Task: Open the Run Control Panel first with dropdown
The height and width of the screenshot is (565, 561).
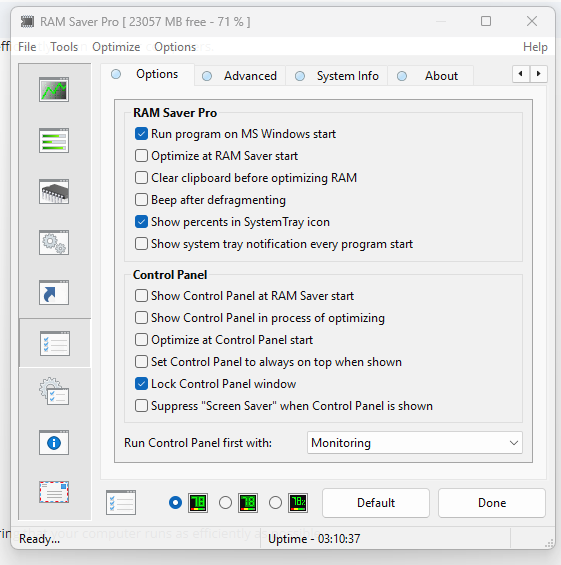Action: [415, 442]
